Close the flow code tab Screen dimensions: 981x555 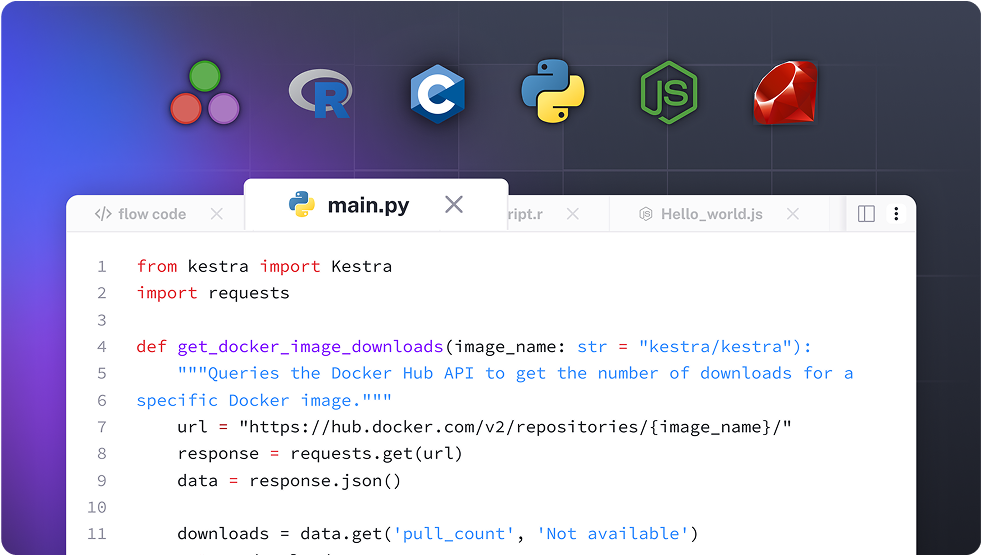pos(217,214)
